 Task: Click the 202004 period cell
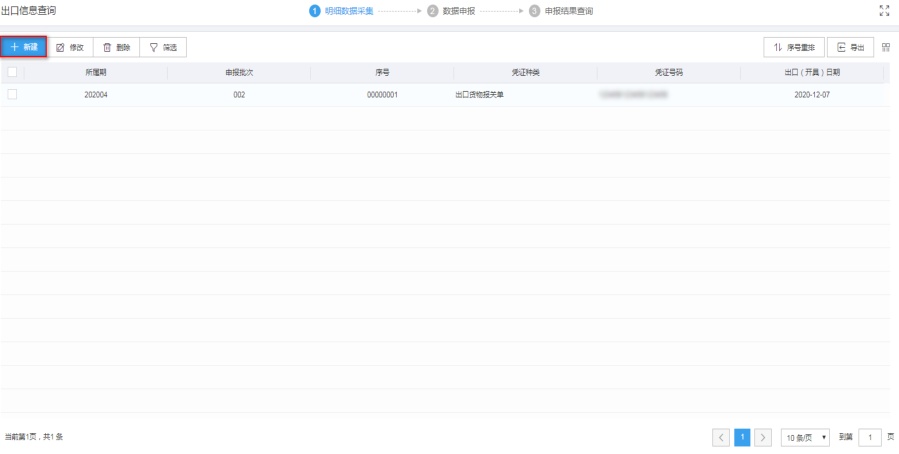pyautogui.click(x=96, y=95)
